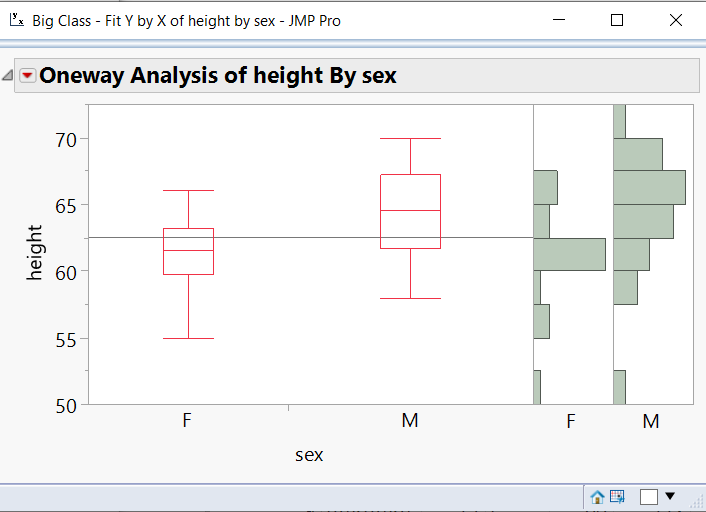Screen dimensions: 706x512
Task: Open the red triangle Oneway Analysis menu
Action: [x=27, y=76]
